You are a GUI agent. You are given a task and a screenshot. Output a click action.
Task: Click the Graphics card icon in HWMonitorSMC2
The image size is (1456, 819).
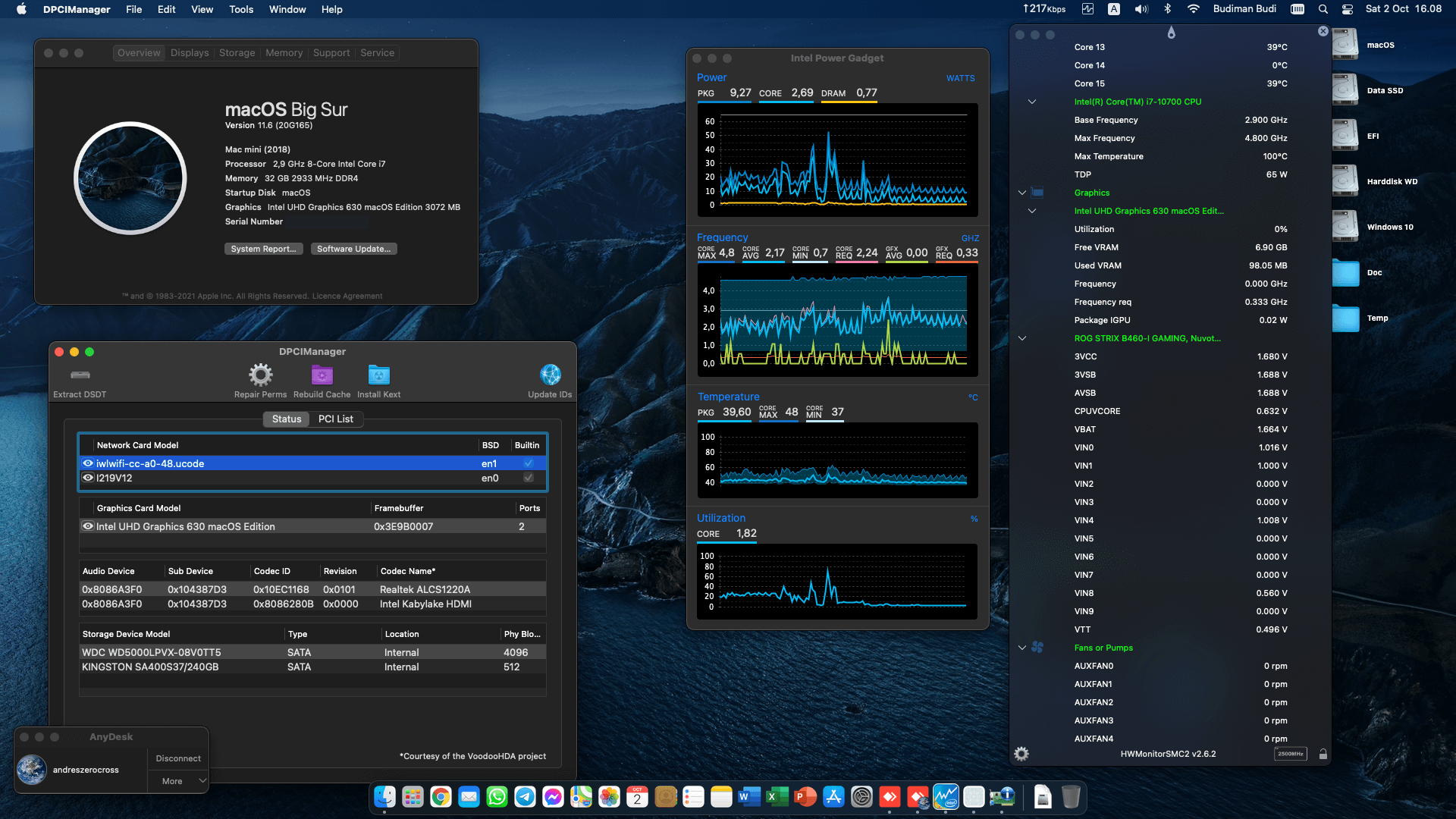click(x=1037, y=193)
